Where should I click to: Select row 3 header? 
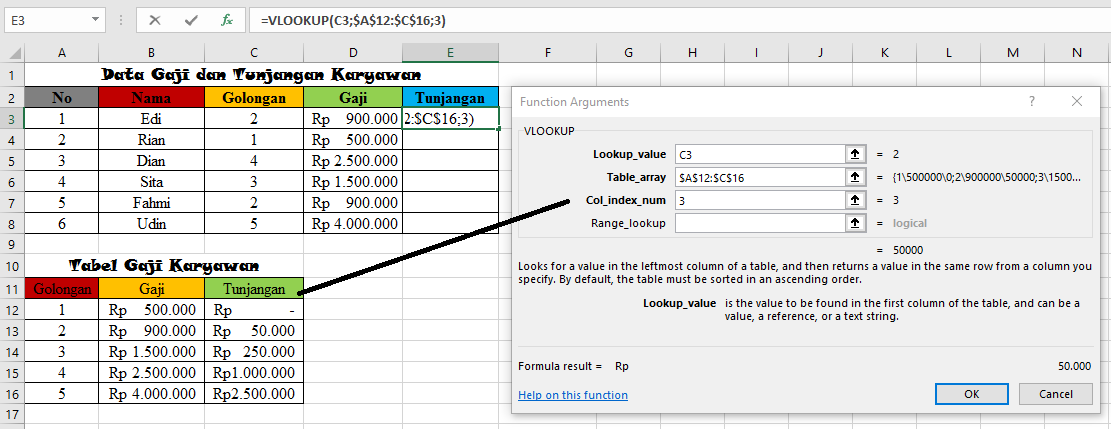12,118
